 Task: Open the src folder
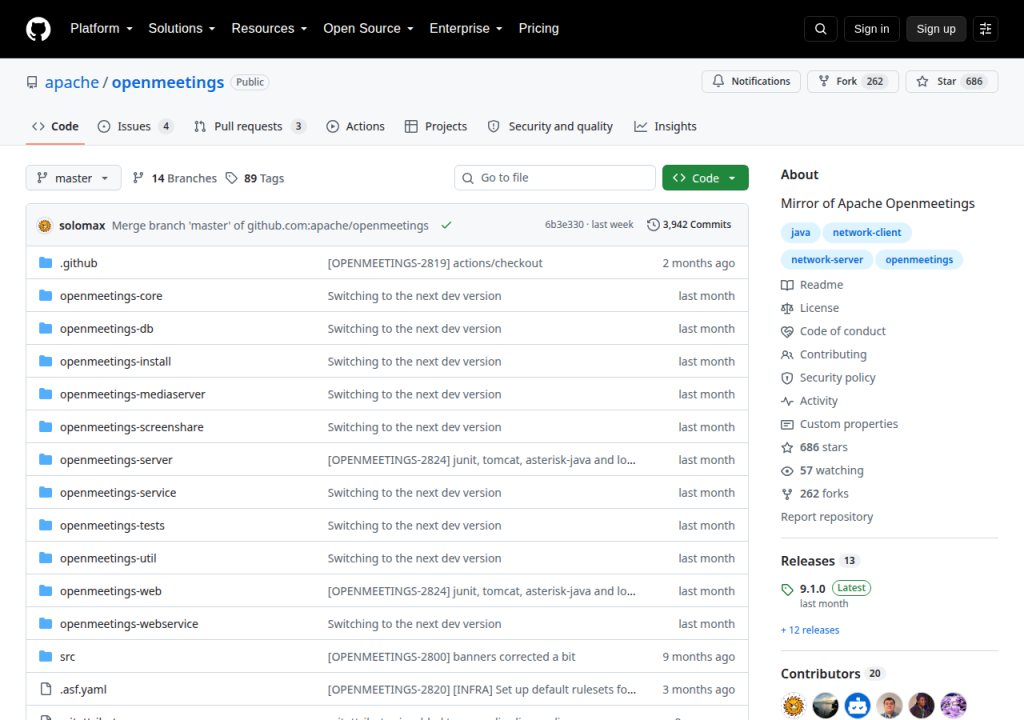67,657
